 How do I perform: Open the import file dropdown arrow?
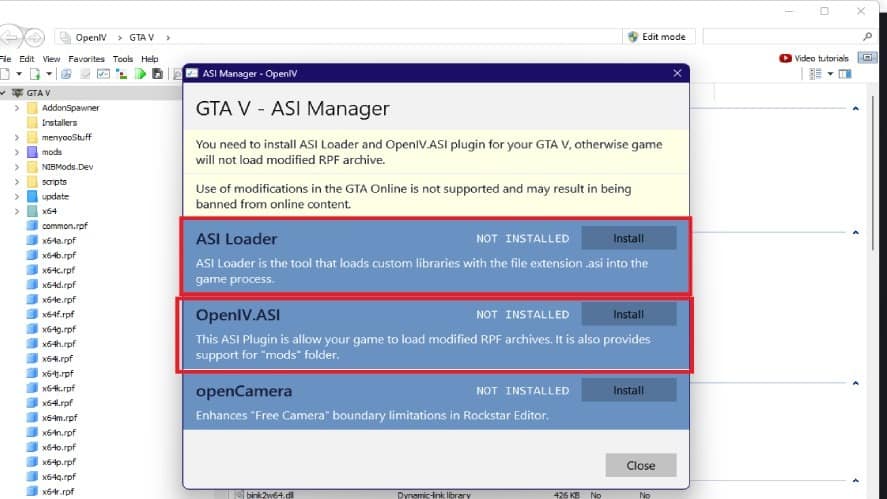[49, 74]
